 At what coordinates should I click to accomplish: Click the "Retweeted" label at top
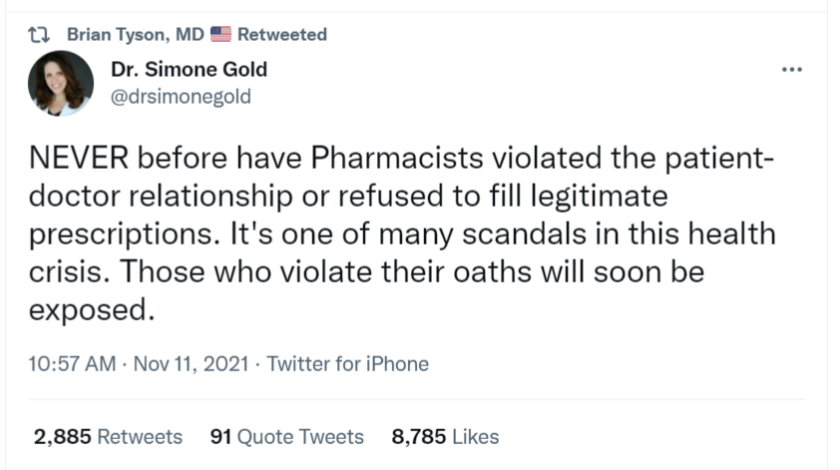[x=283, y=35]
